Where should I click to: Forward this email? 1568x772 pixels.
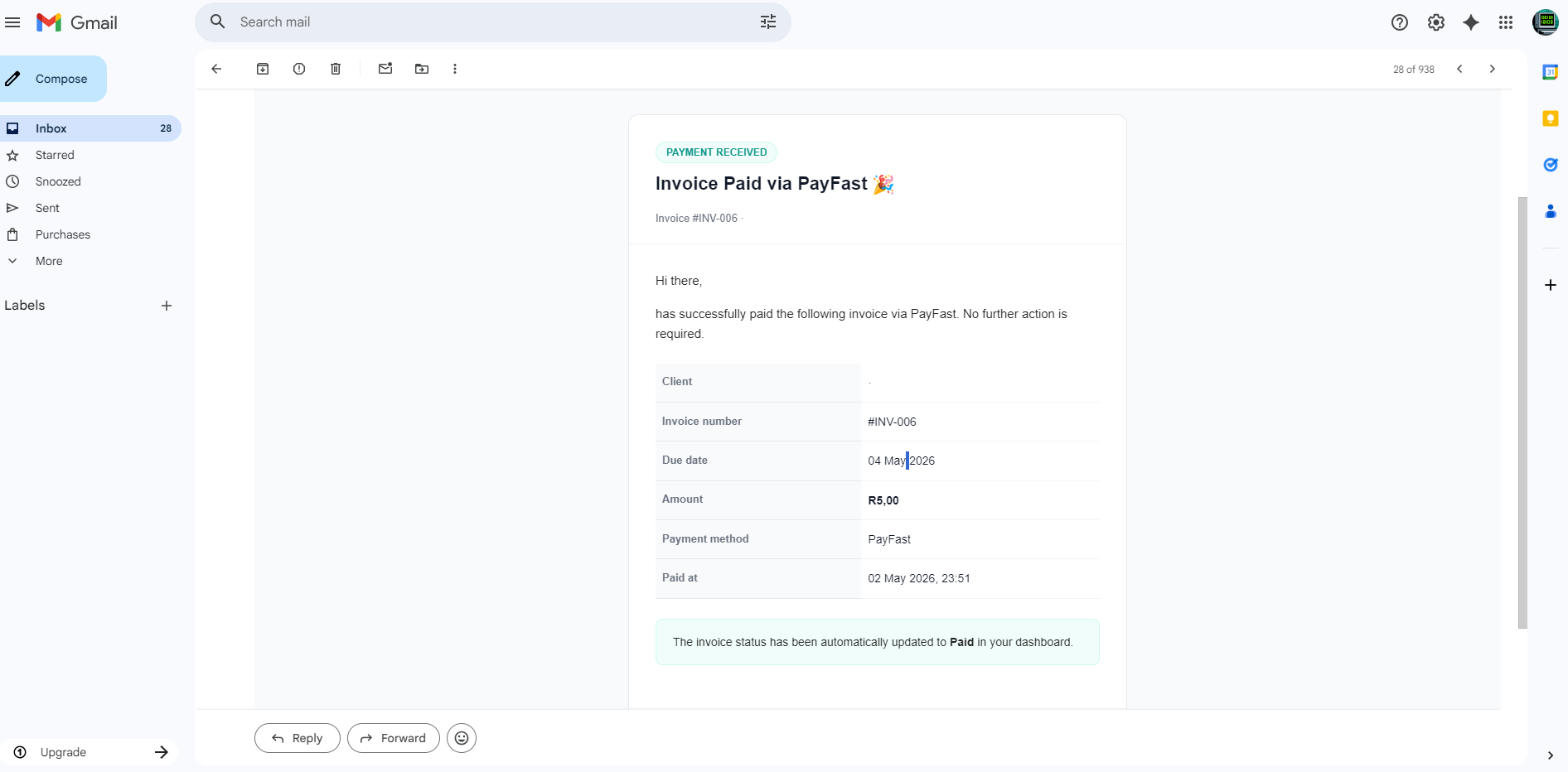394,738
